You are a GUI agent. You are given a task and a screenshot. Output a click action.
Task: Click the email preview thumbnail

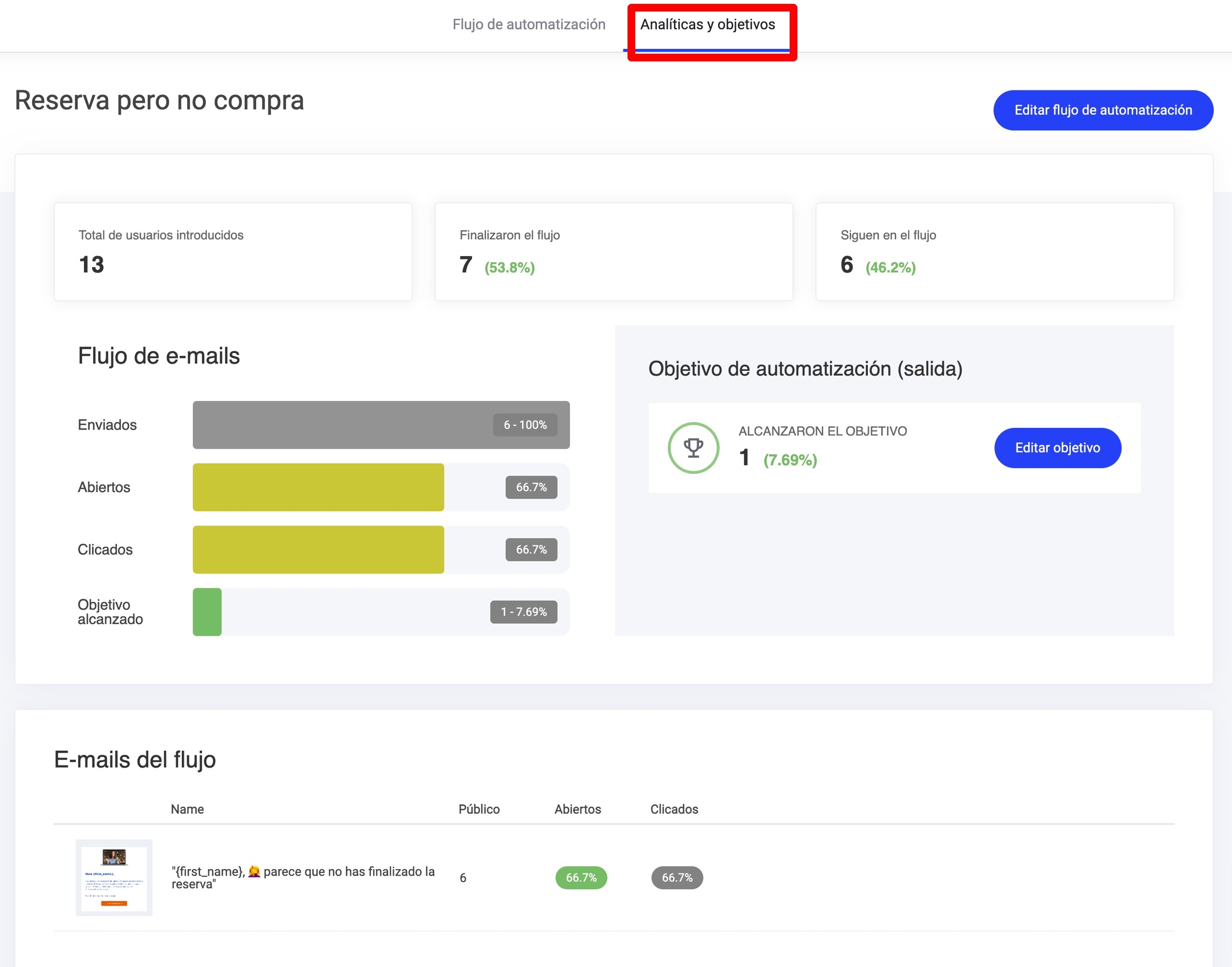tap(114, 877)
